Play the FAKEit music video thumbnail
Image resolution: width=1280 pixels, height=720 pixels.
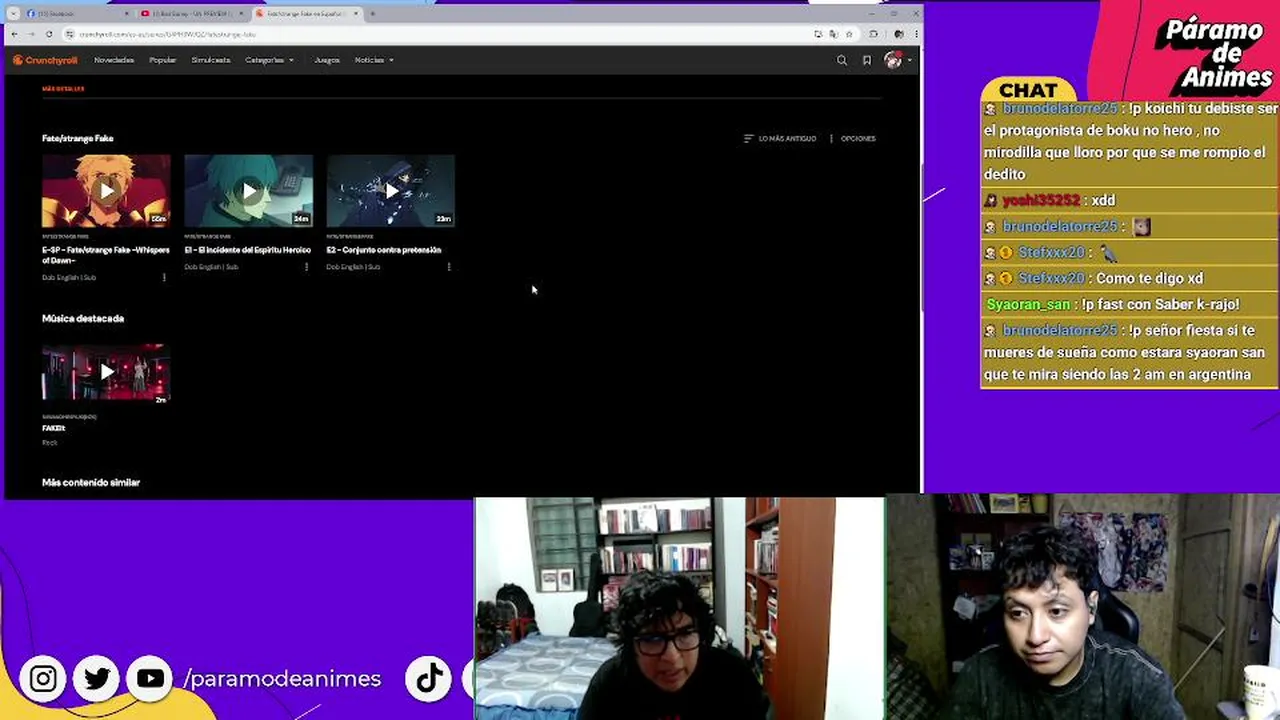coord(106,373)
